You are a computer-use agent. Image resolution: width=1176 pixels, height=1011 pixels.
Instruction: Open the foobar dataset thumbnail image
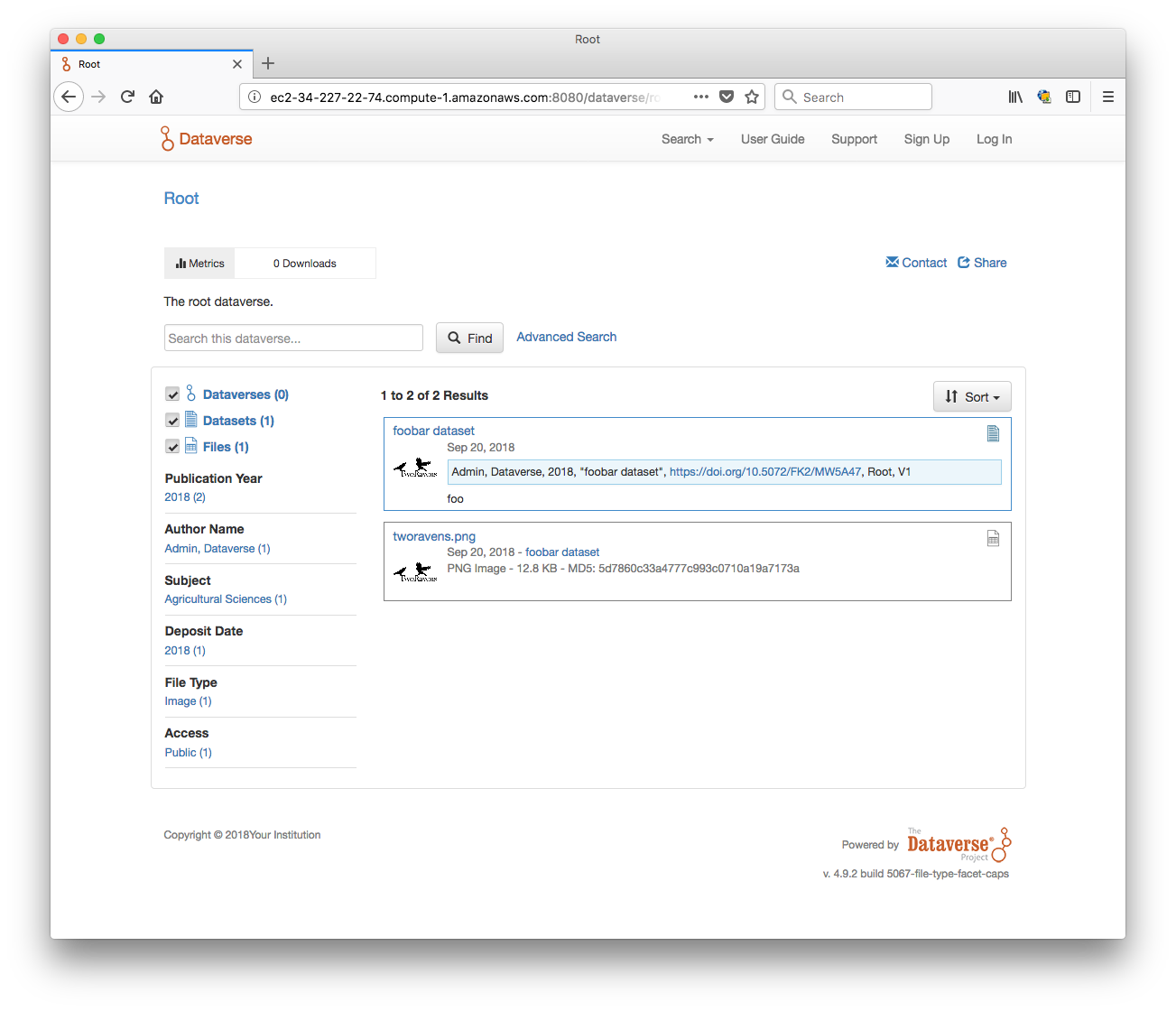pos(415,468)
